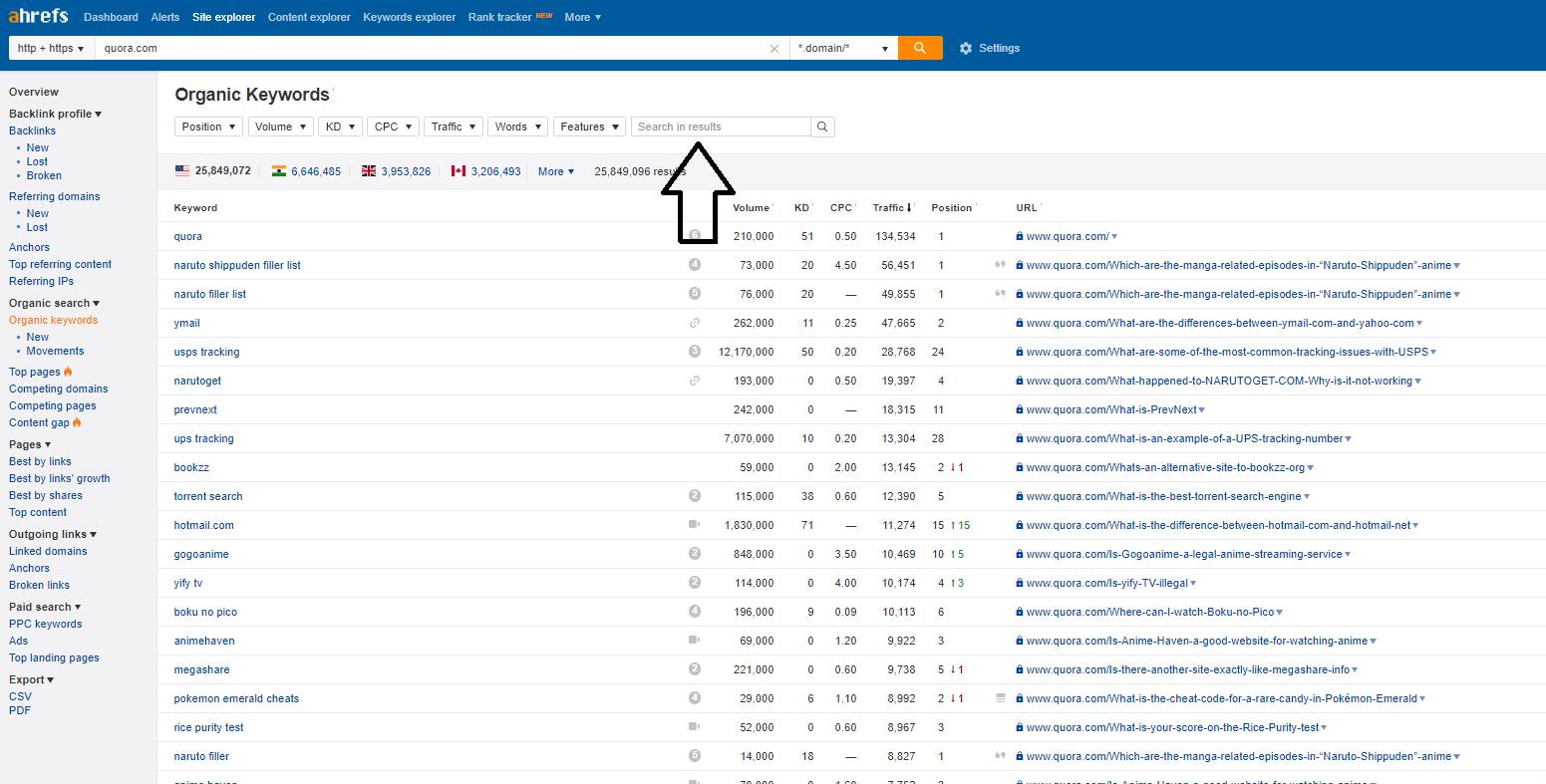
Task: Open the PPC keywords report
Action: coord(46,624)
